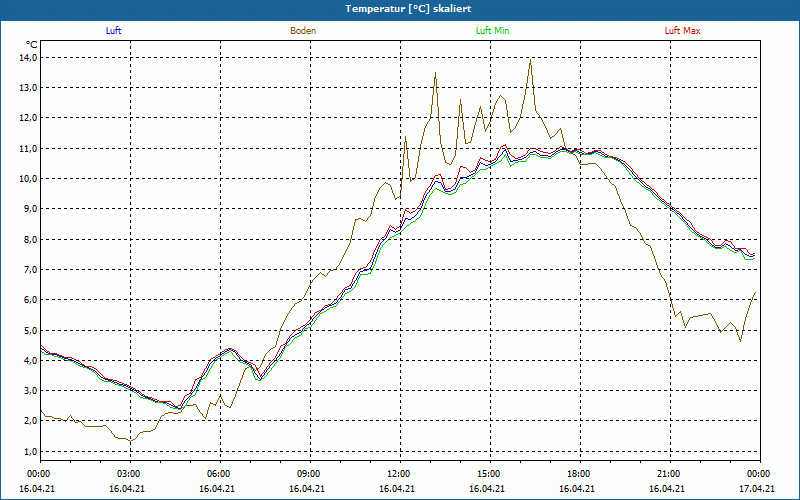Click the '4,0' y-axis value

click(x=31, y=360)
